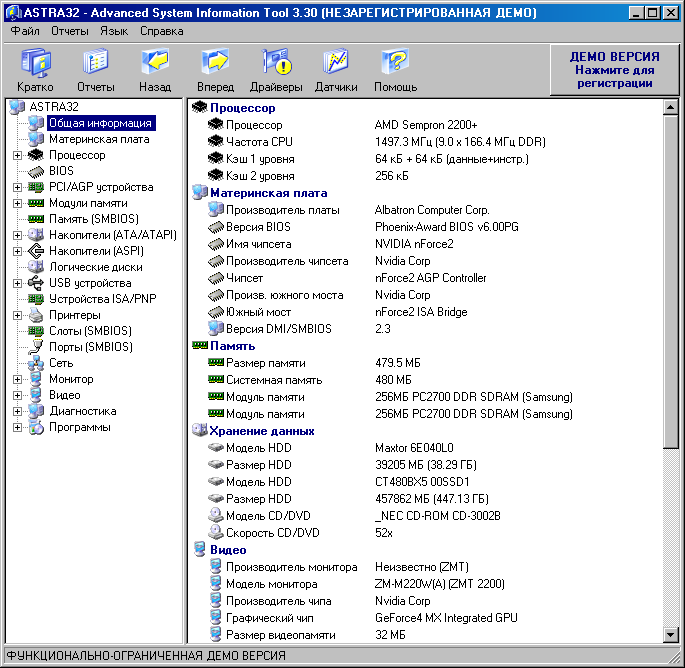Select the Материнская плата tree label
685x668 pixels.
pyautogui.click(x=99, y=139)
